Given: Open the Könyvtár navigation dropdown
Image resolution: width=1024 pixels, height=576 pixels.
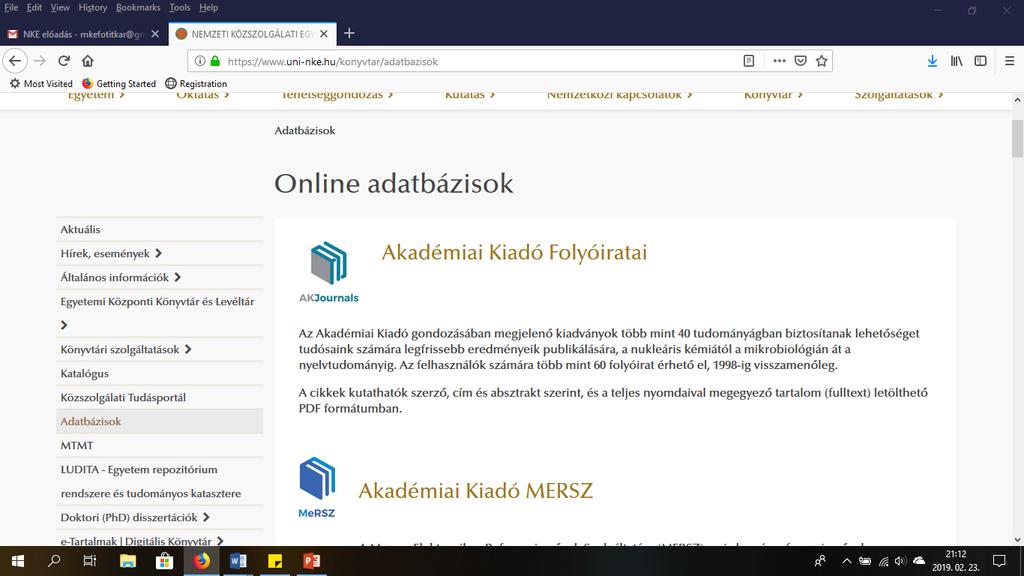Looking at the screenshot, I should pos(773,95).
